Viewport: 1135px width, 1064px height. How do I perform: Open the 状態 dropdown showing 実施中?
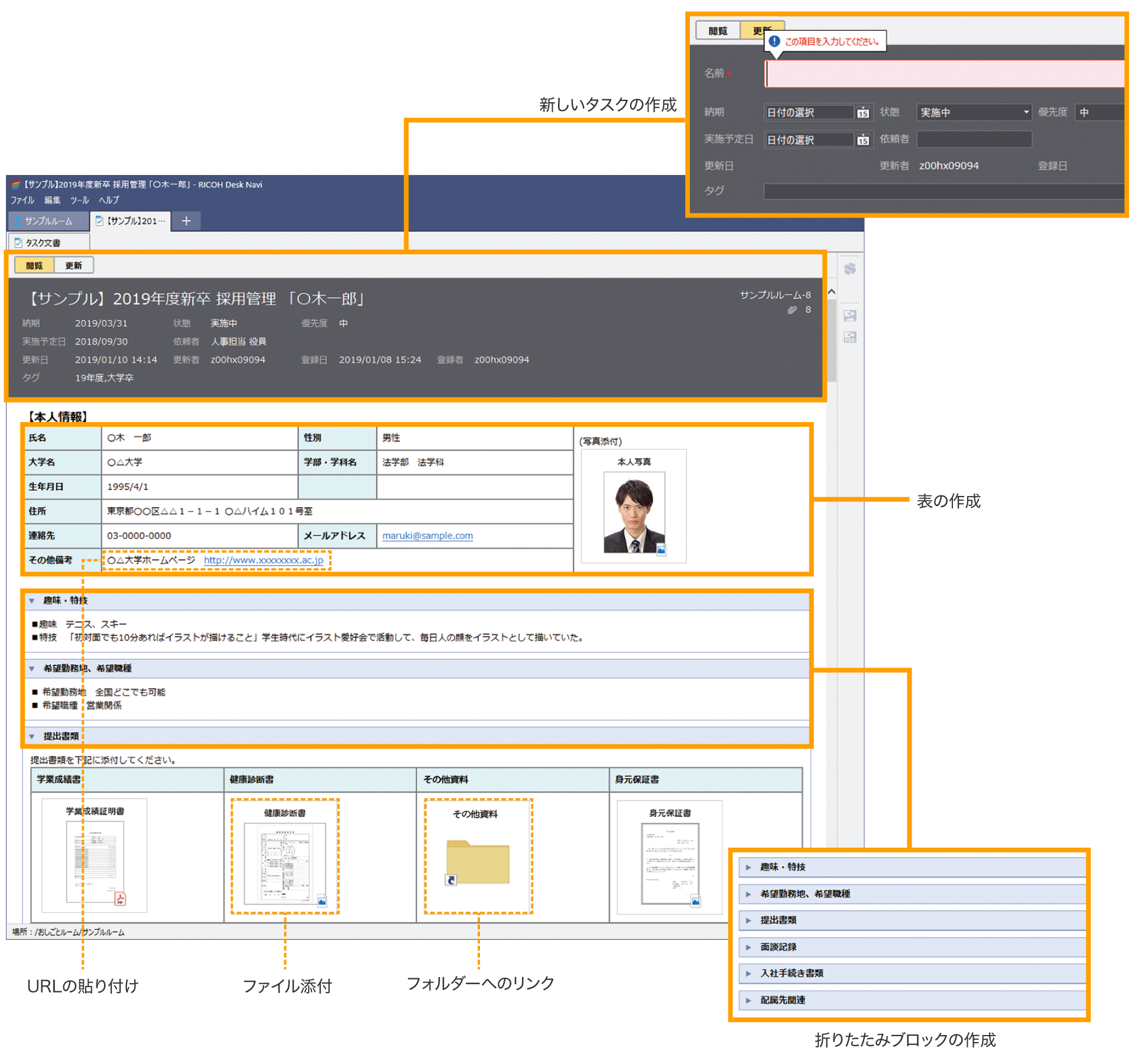pos(973,112)
